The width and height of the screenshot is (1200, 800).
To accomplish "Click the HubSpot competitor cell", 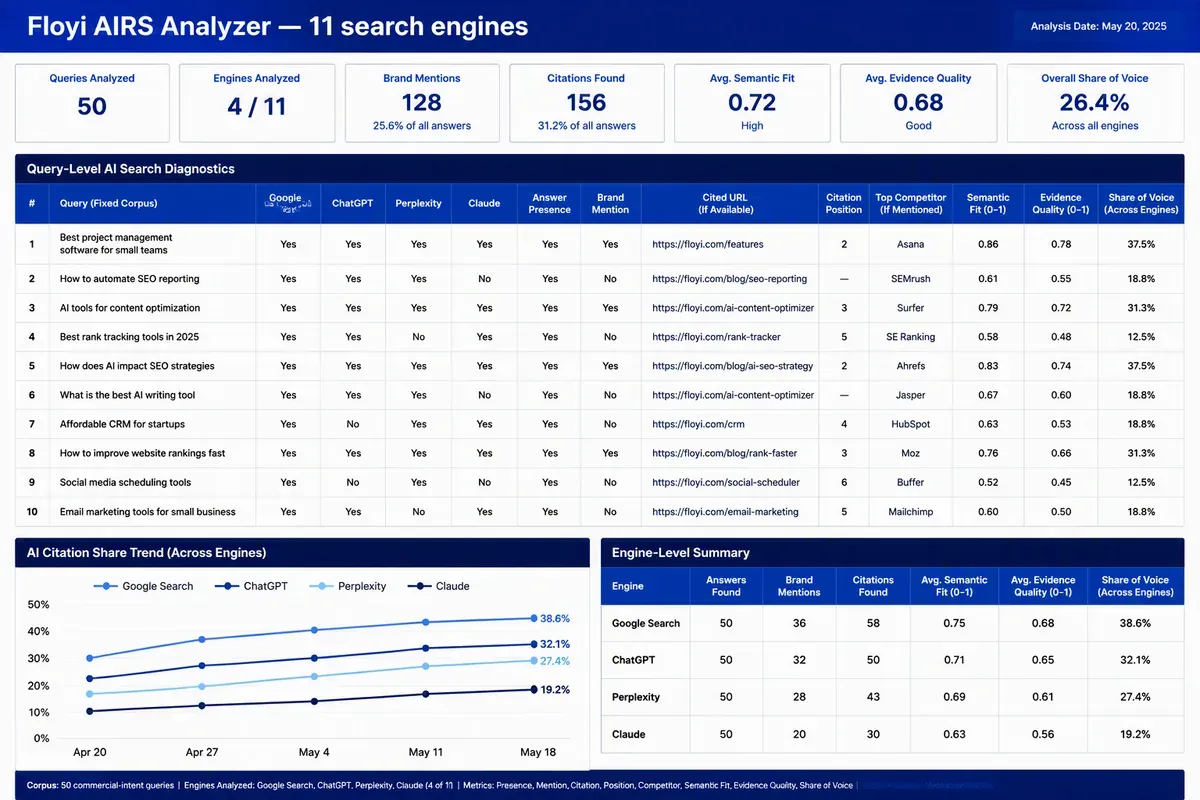I will click(x=910, y=424).
